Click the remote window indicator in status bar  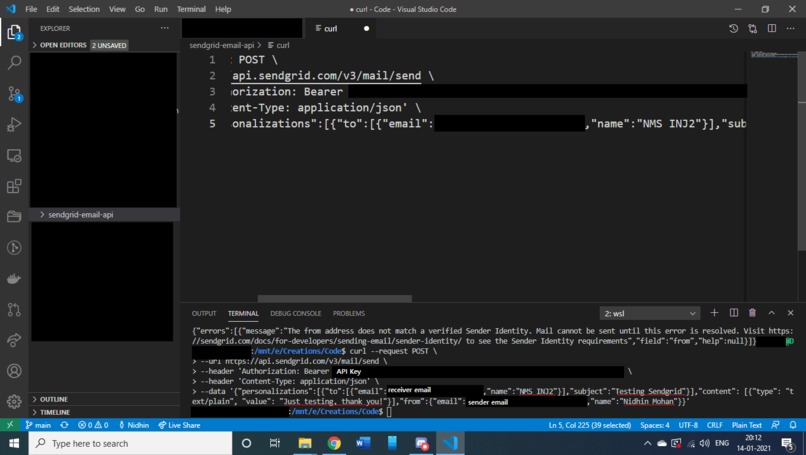click(10, 425)
